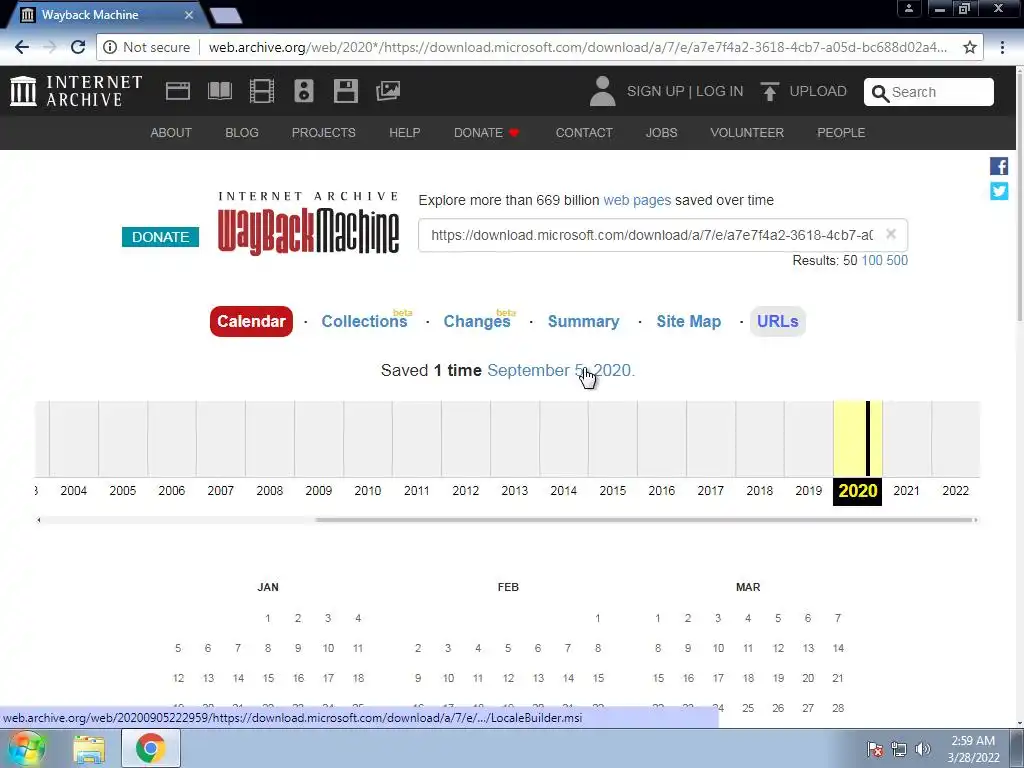
Task: Open Action Center flag icon
Action: point(875,749)
